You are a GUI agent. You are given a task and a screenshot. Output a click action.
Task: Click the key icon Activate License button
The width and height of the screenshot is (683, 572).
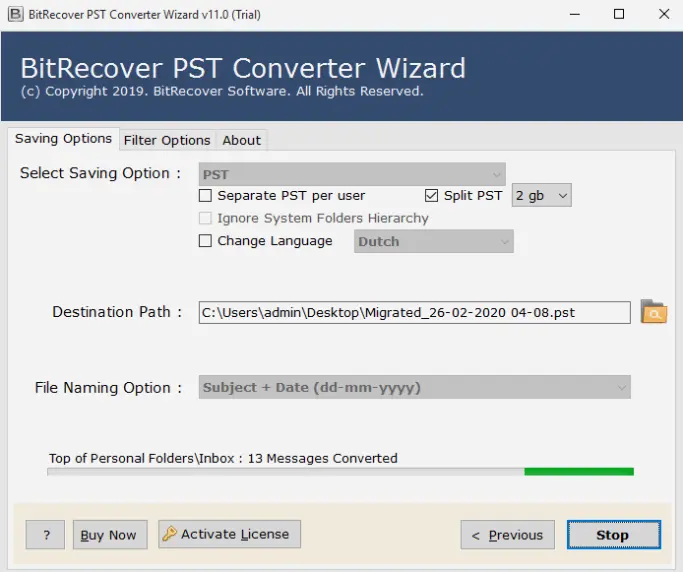point(229,534)
